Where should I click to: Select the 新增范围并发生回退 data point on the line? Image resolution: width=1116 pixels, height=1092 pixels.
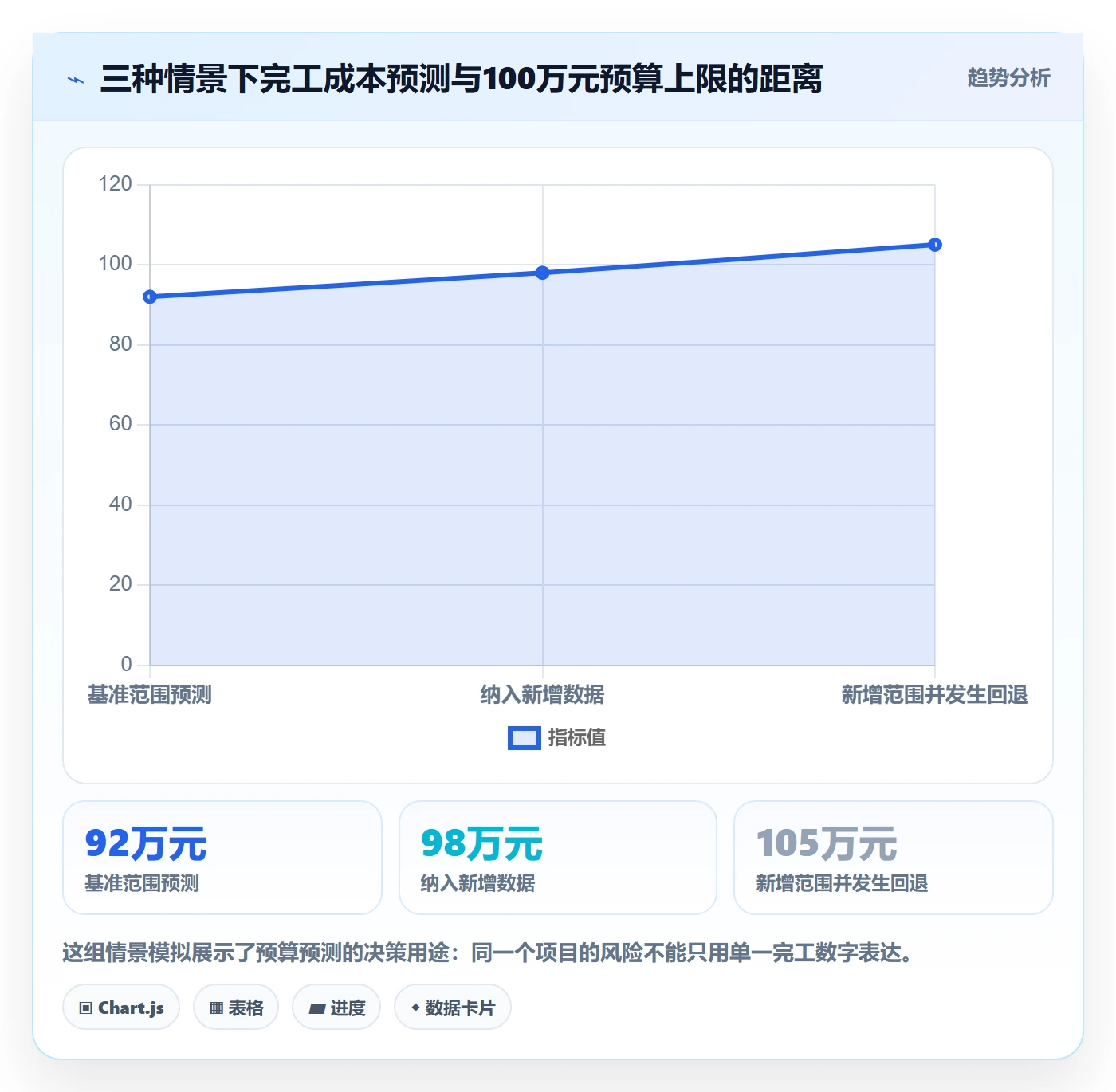point(935,245)
